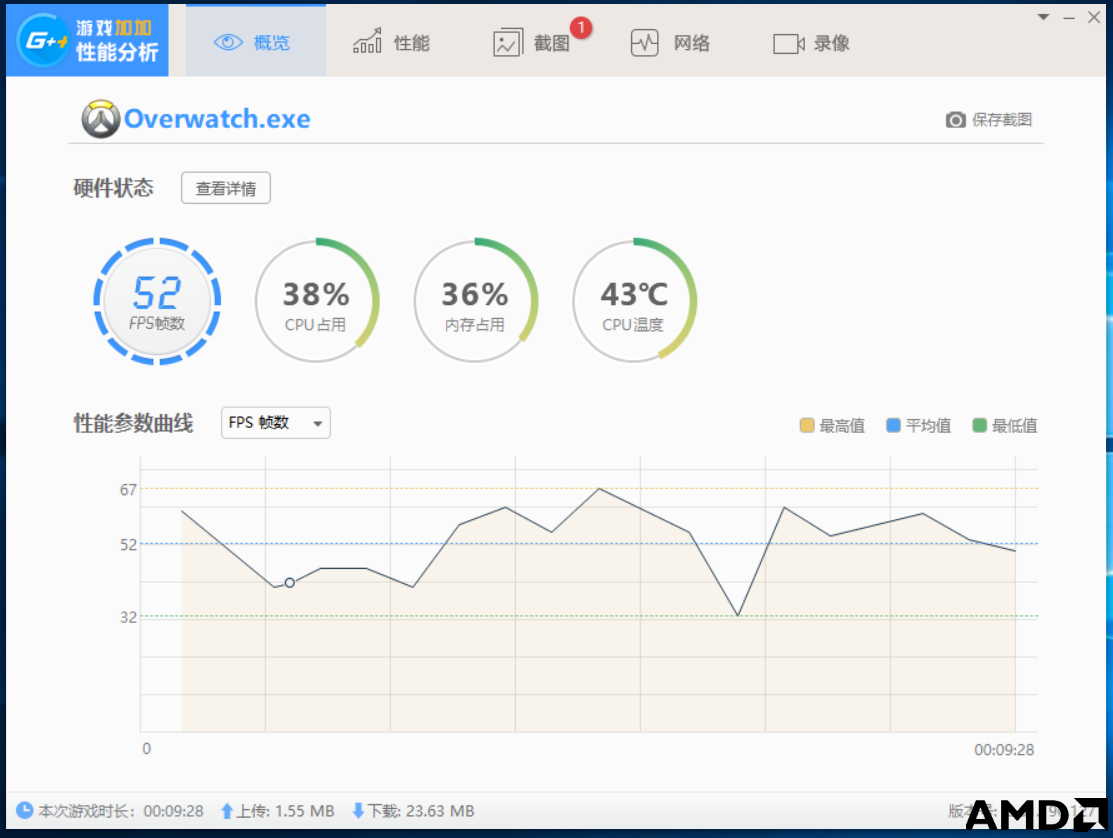Viewport: 1113px width, 838px height.
Task: Open the 录像 recording tab
Action: tap(811, 43)
